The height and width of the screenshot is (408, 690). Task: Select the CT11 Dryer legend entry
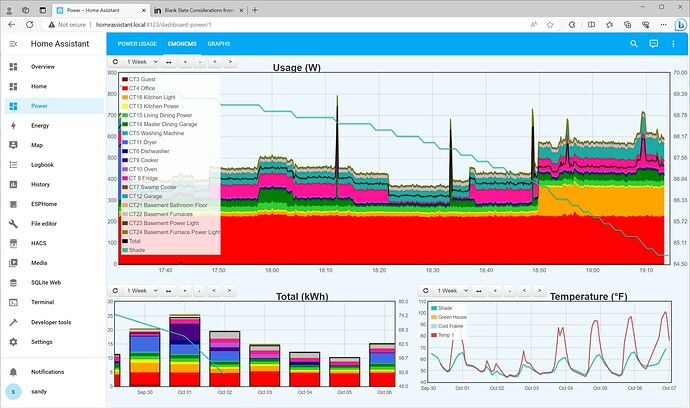click(x=143, y=142)
